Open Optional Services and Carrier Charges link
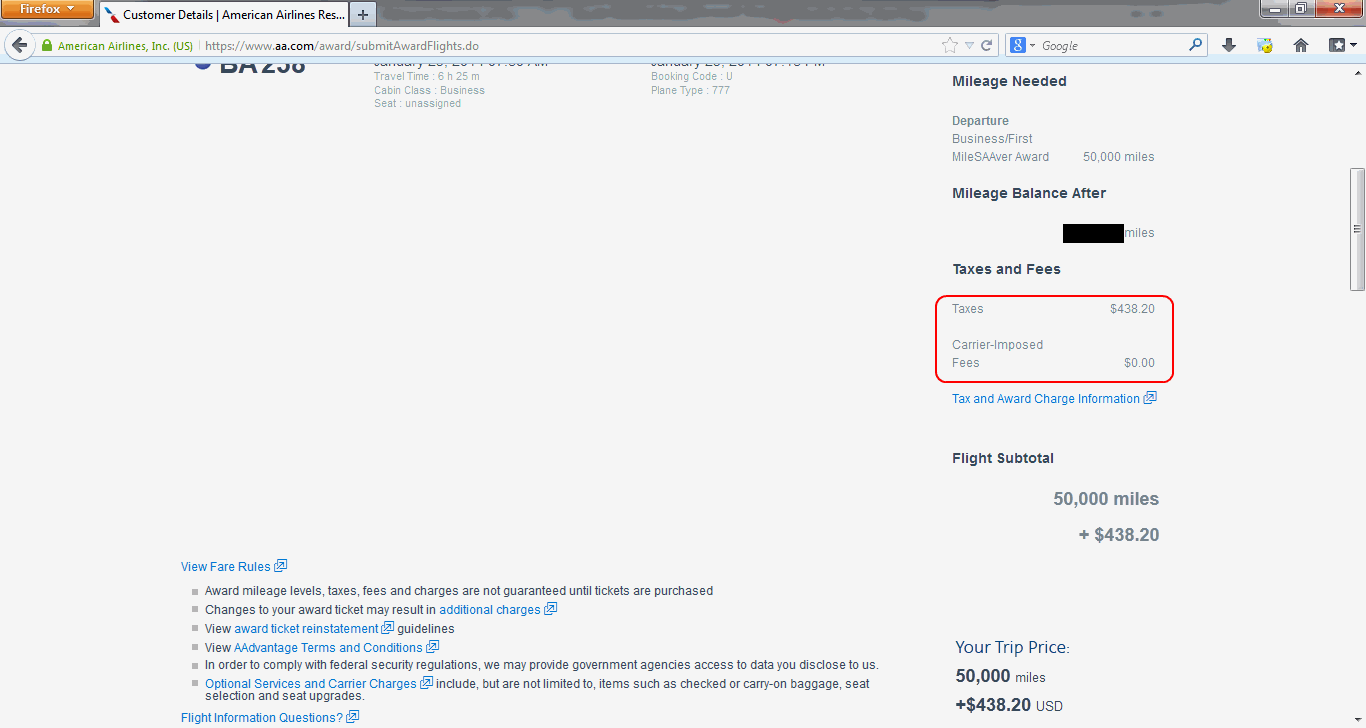The height and width of the screenshot is (728, 1366). point(311,684)
